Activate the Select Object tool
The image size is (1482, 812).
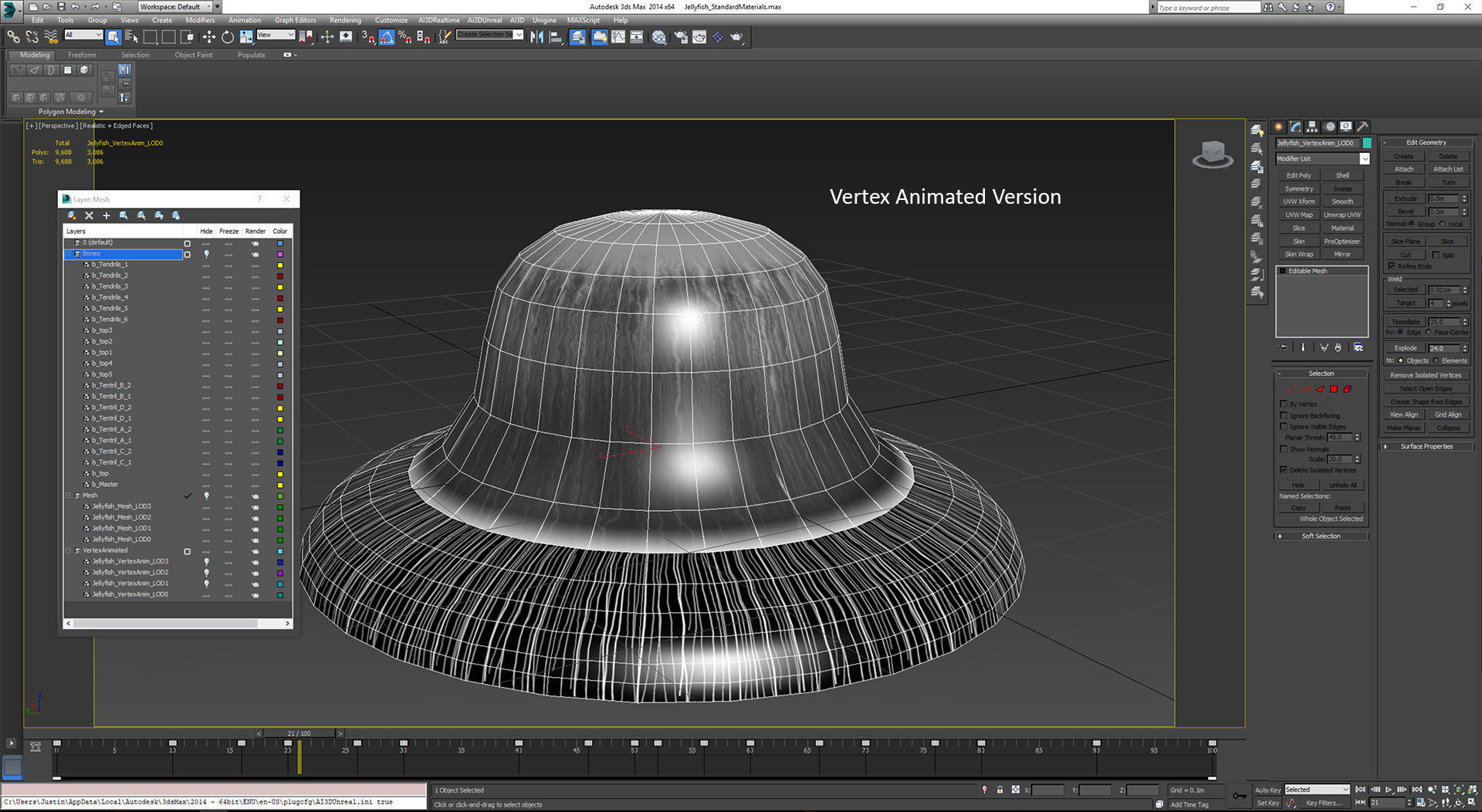tap(113, 36)
